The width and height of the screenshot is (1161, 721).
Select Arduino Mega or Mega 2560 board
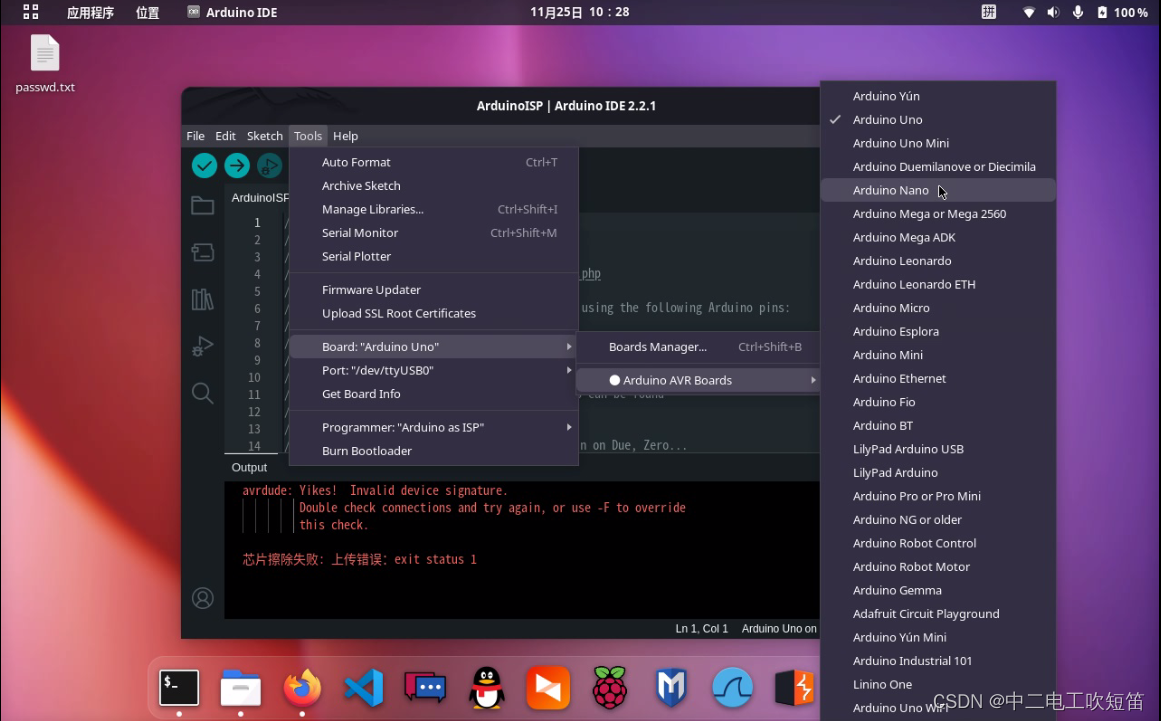click(x=930, y=213)
